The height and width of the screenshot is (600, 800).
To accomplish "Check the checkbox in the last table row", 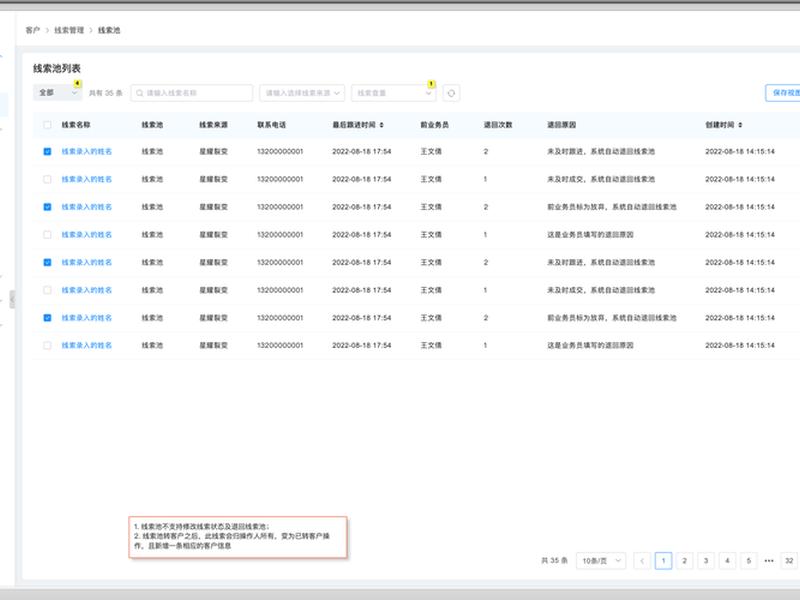I will click(47, 345).
